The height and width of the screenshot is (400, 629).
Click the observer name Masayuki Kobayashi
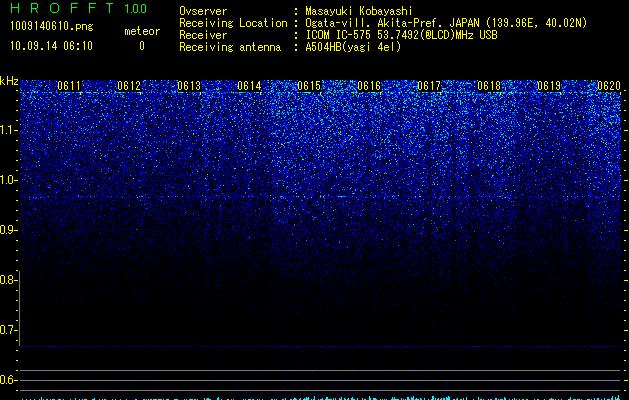point(359,11)
